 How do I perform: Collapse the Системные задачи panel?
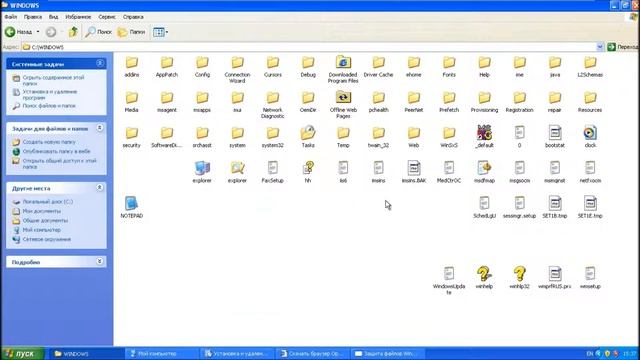coord(100,63)
